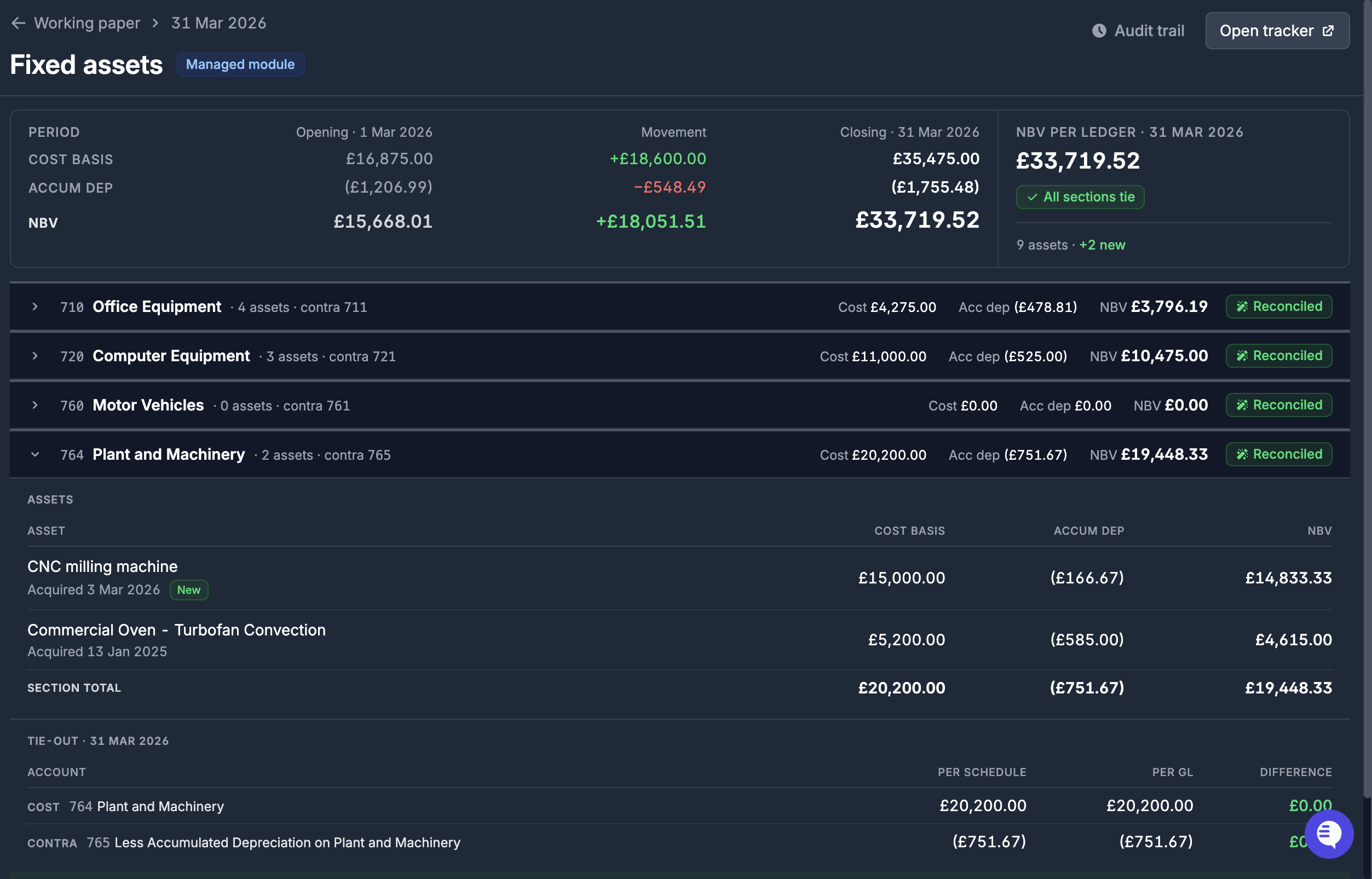The height and width of the screenshot is (879, 1372).
Task: Click cost basis movement +£18,600.00
Action: pyautogui.click(x=658, y=159)
